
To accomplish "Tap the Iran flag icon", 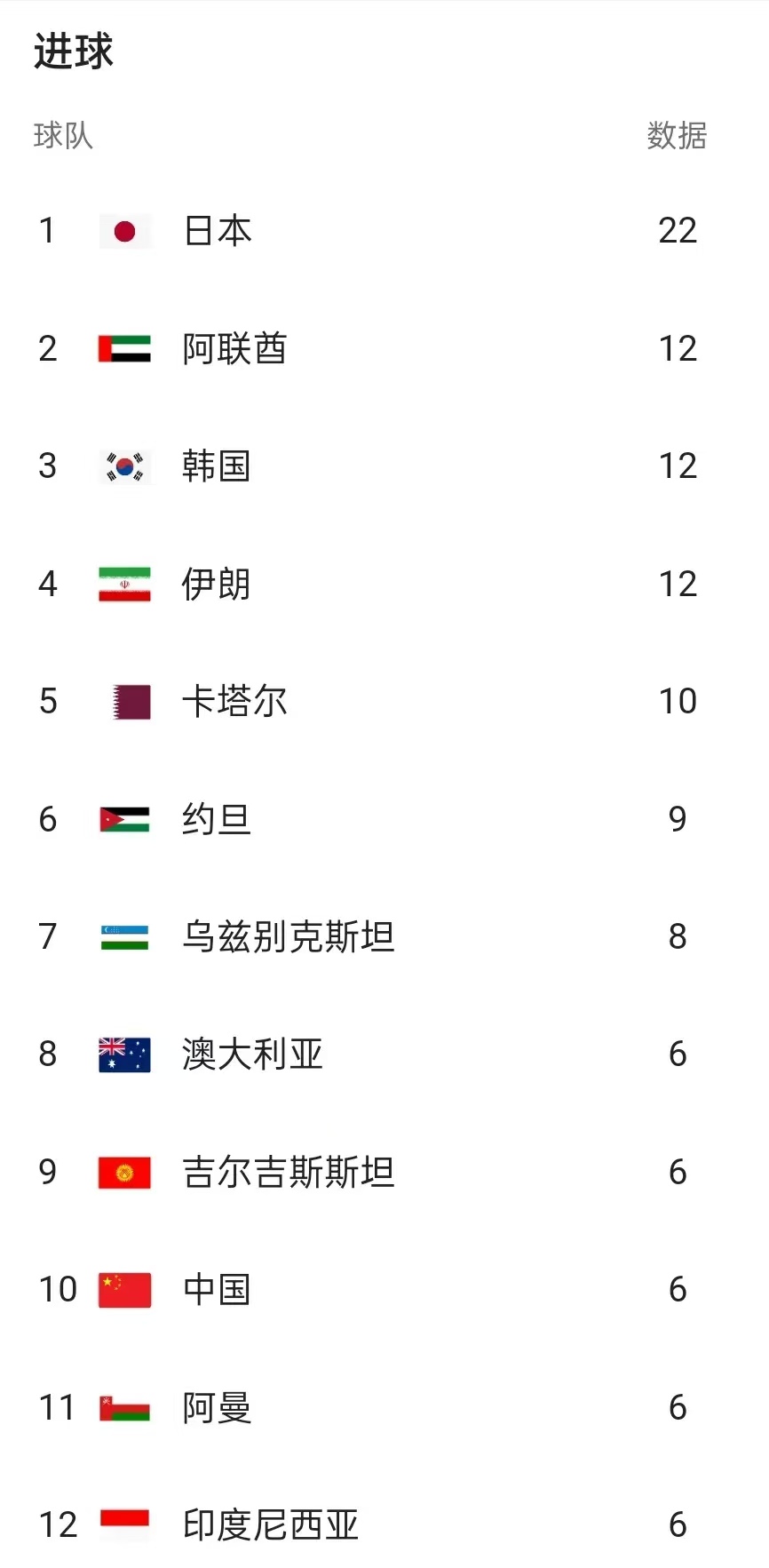I will click(125, 585).
